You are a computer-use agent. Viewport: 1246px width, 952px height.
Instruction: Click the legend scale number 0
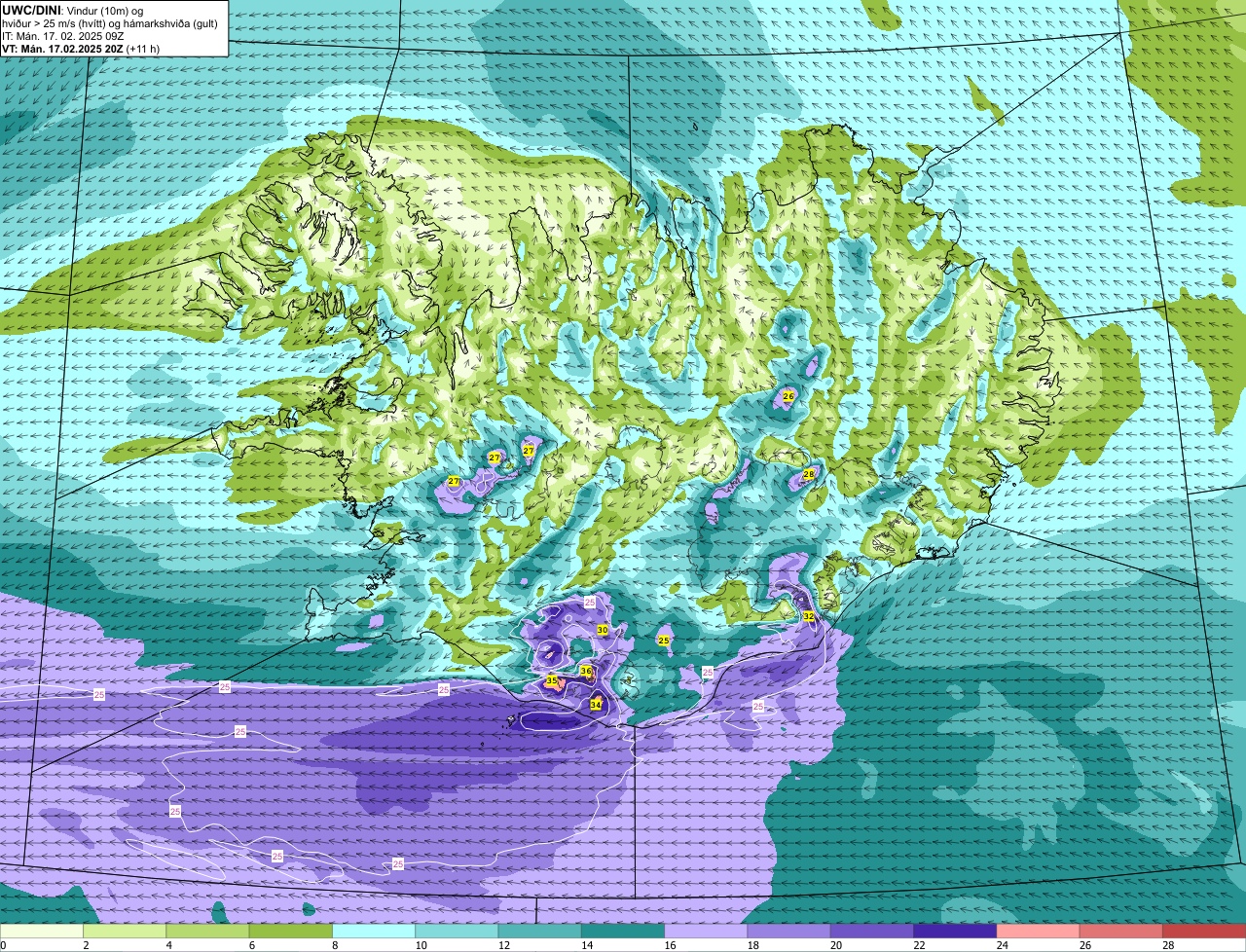pyautogui.click(x=3, y=945)
